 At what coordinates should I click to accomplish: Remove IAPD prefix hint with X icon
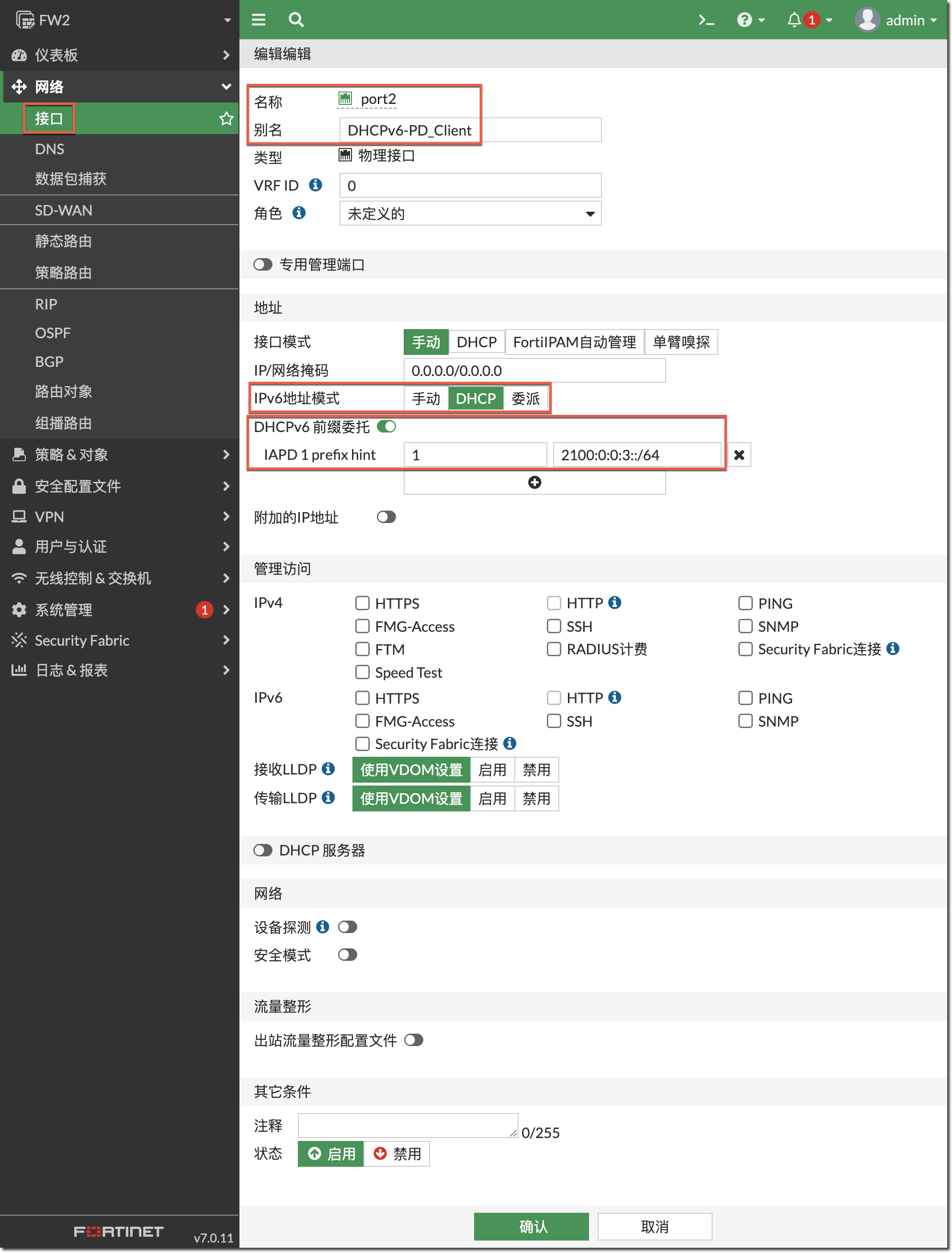pyautogui.click(x=739, y=455)
